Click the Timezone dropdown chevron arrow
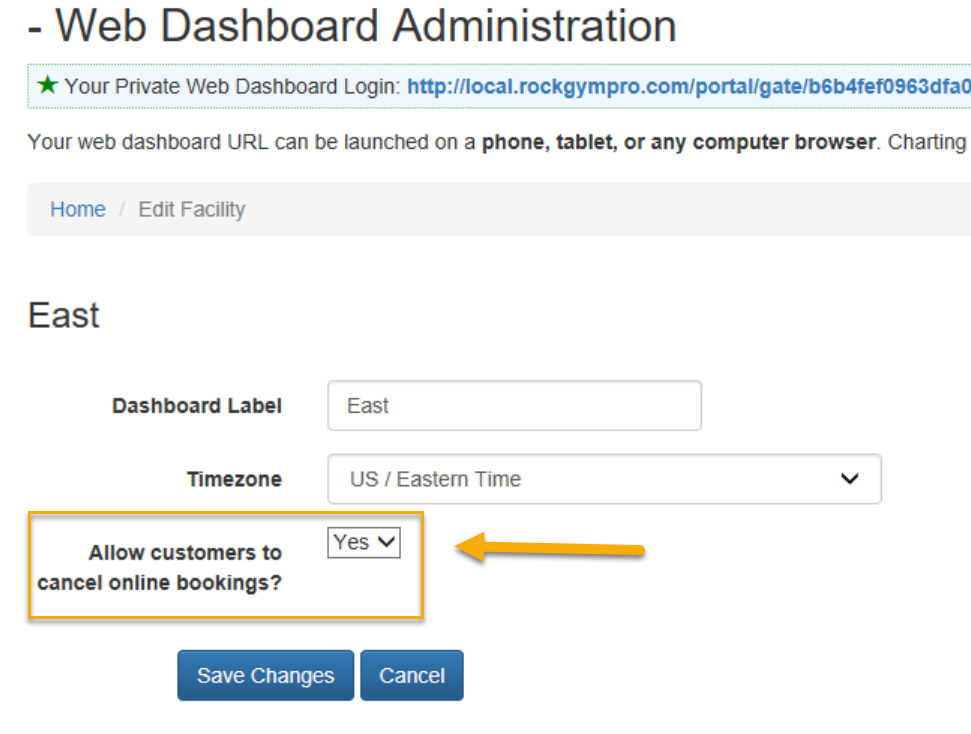Image resolution: width=971 pixels, height=734 pixels. point(850,479)
